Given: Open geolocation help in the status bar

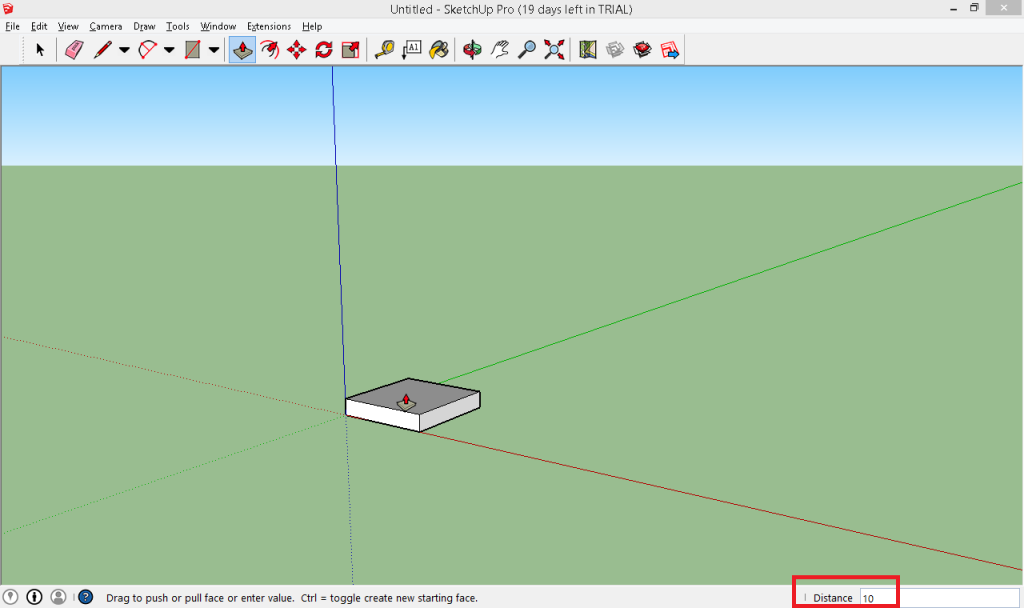Looking at the screenshot, I should click(x=10, y=595).
